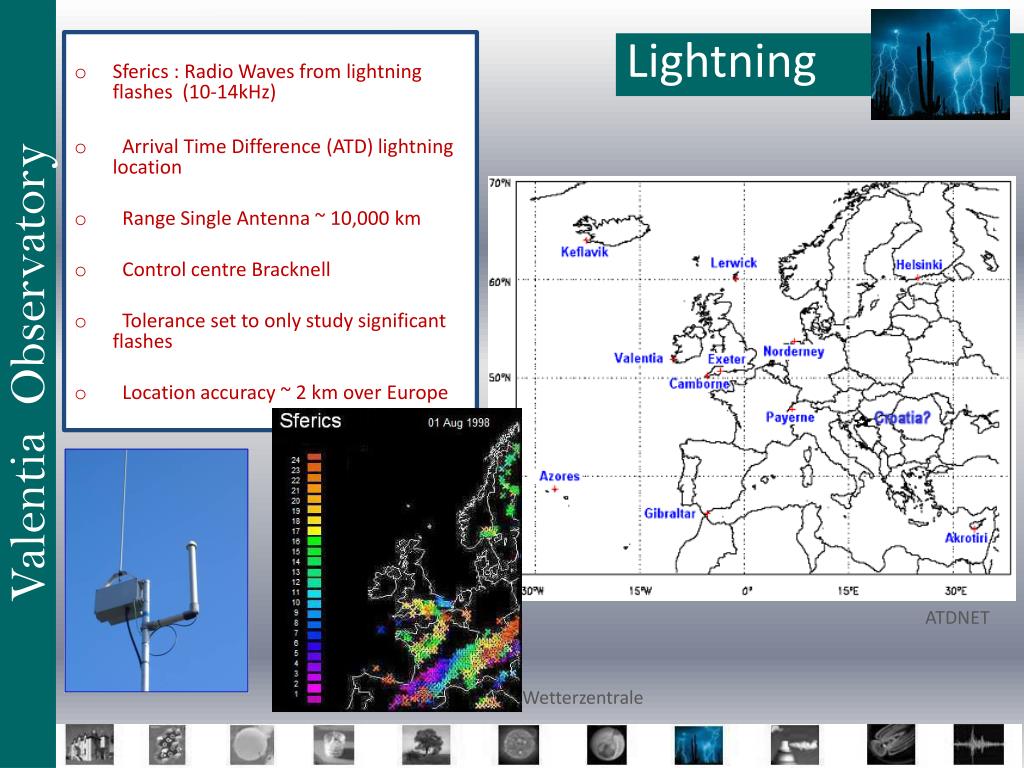
Task: Click the 70°N latitude label
Action: pos(500,184)
